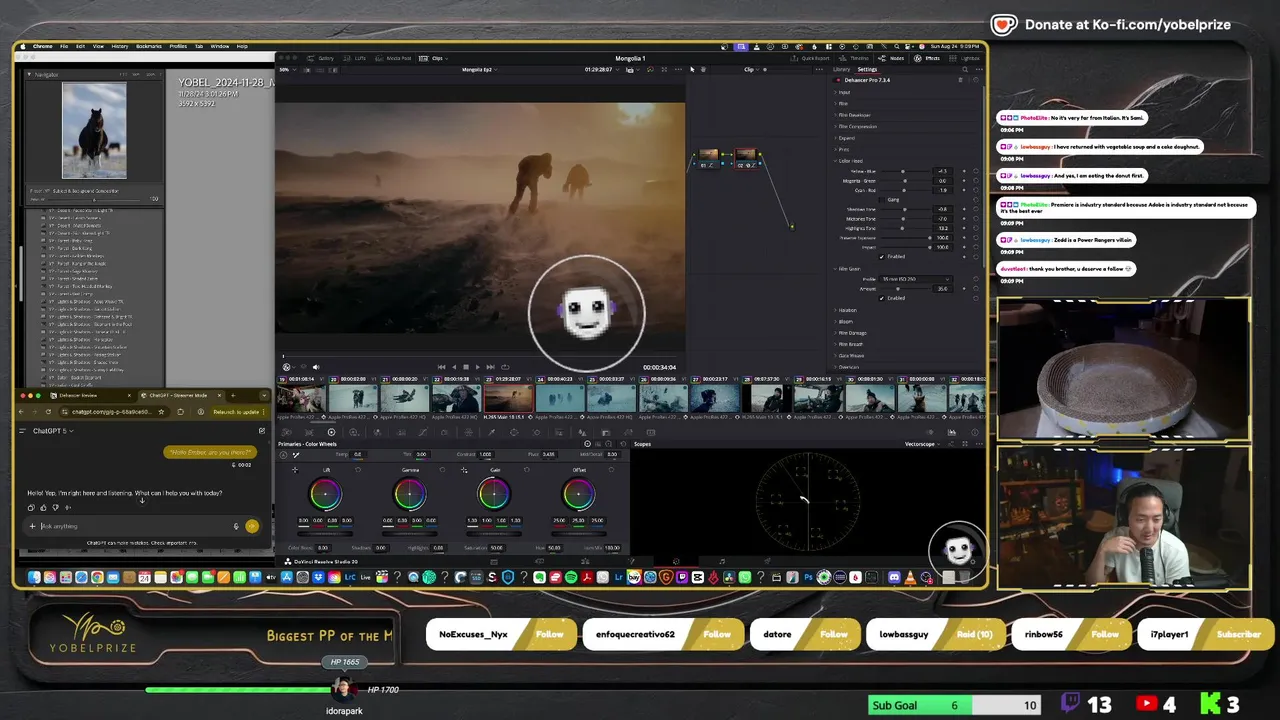Viewport: 1280px width, 720px height.
Task: Click the Gain color wheel
Action: tap(493, 494)
